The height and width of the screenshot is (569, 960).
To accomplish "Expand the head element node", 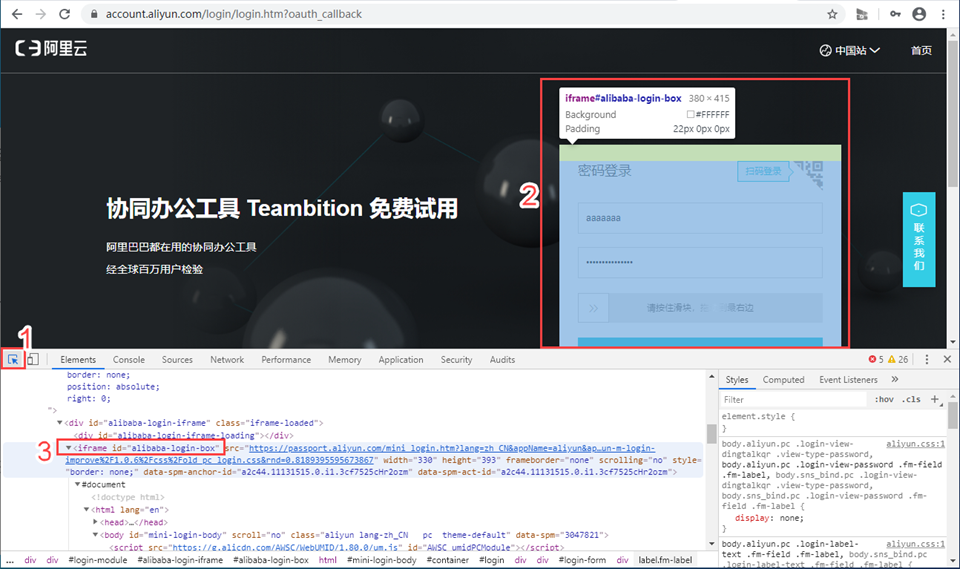I will coord(96,522).
